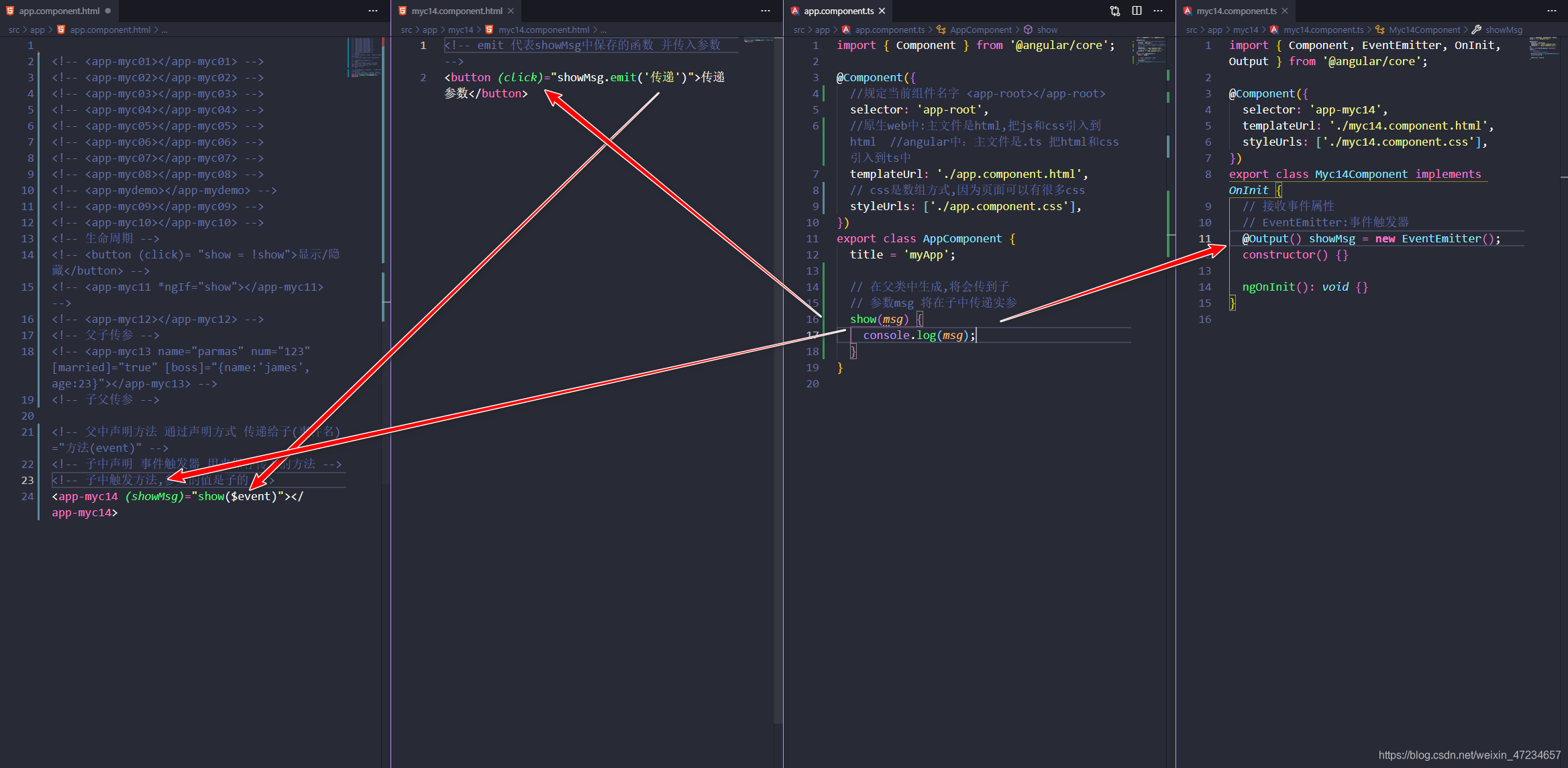Click 'app-myc14' opening tag in app.component.html
This screenshot has height=768, width=1568.
point(85,496)
